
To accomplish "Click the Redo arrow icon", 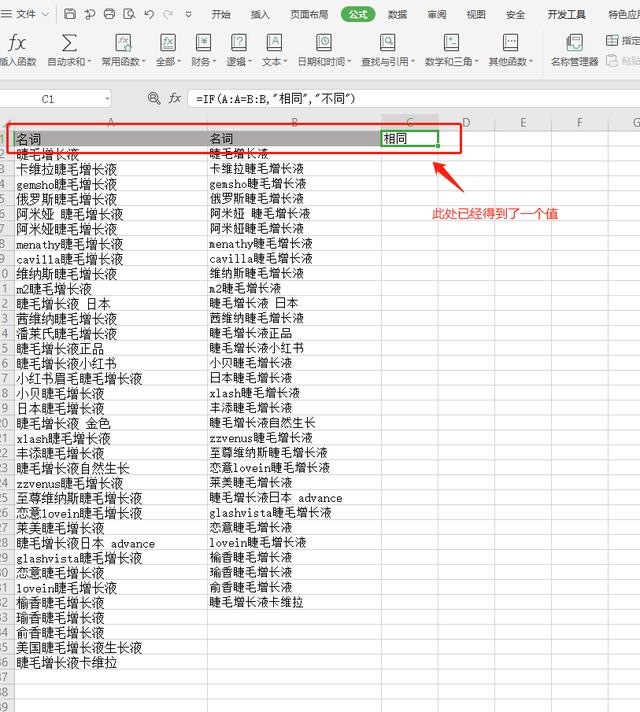I will tap(168, 15).
